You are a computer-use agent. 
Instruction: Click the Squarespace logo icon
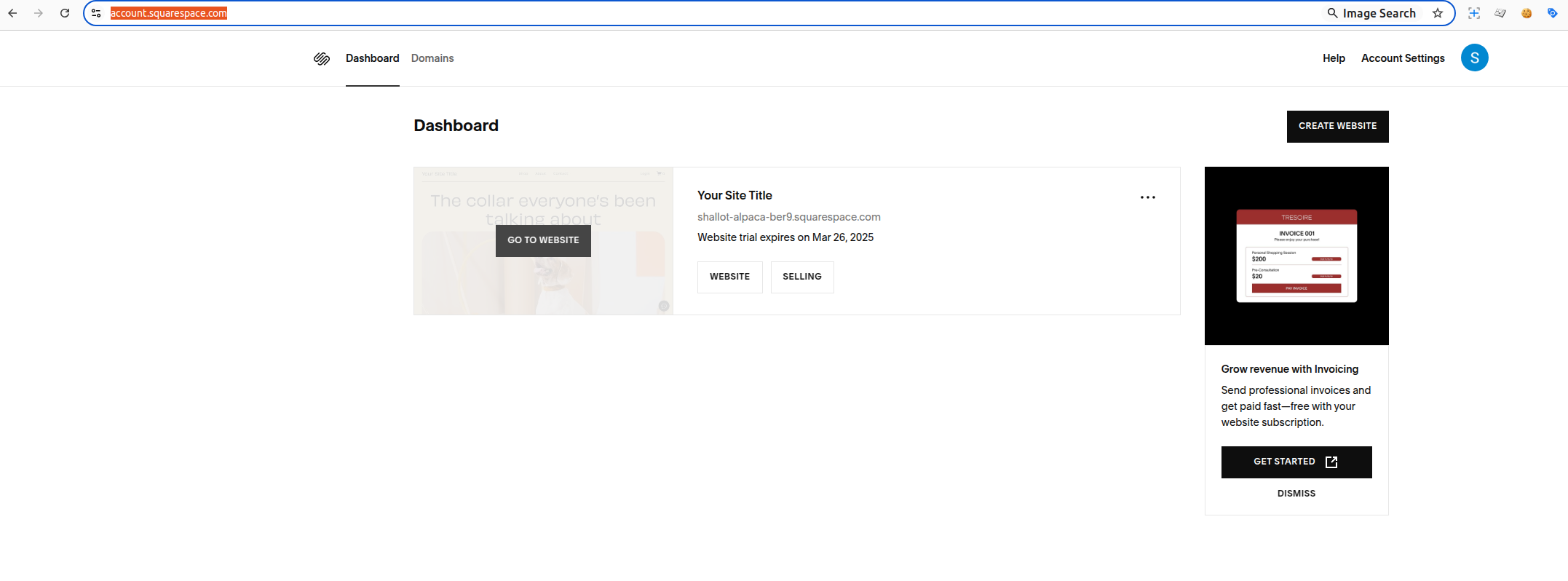pos(321,58)
